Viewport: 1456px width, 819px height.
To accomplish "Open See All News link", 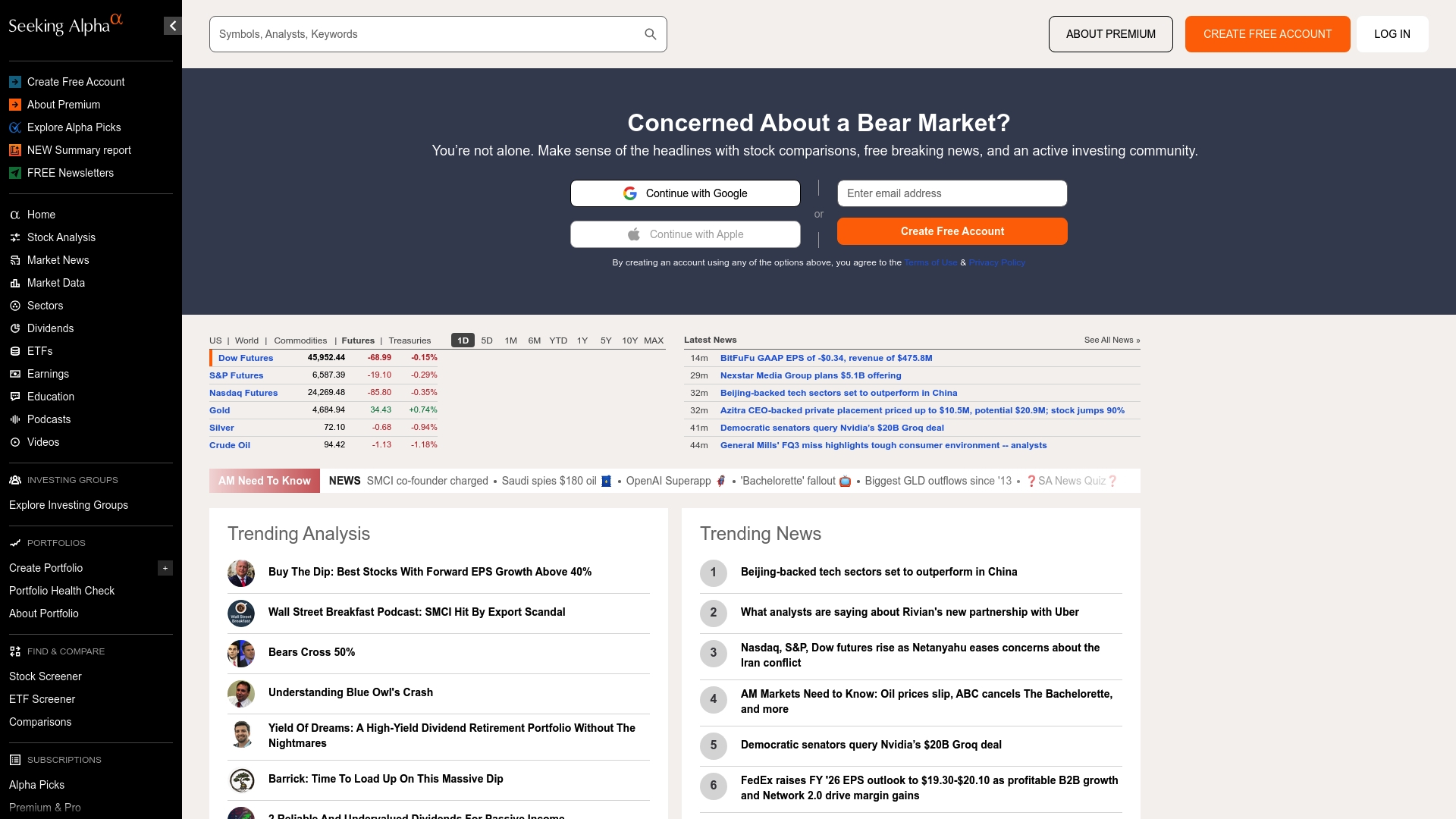I will [1112, 340].
